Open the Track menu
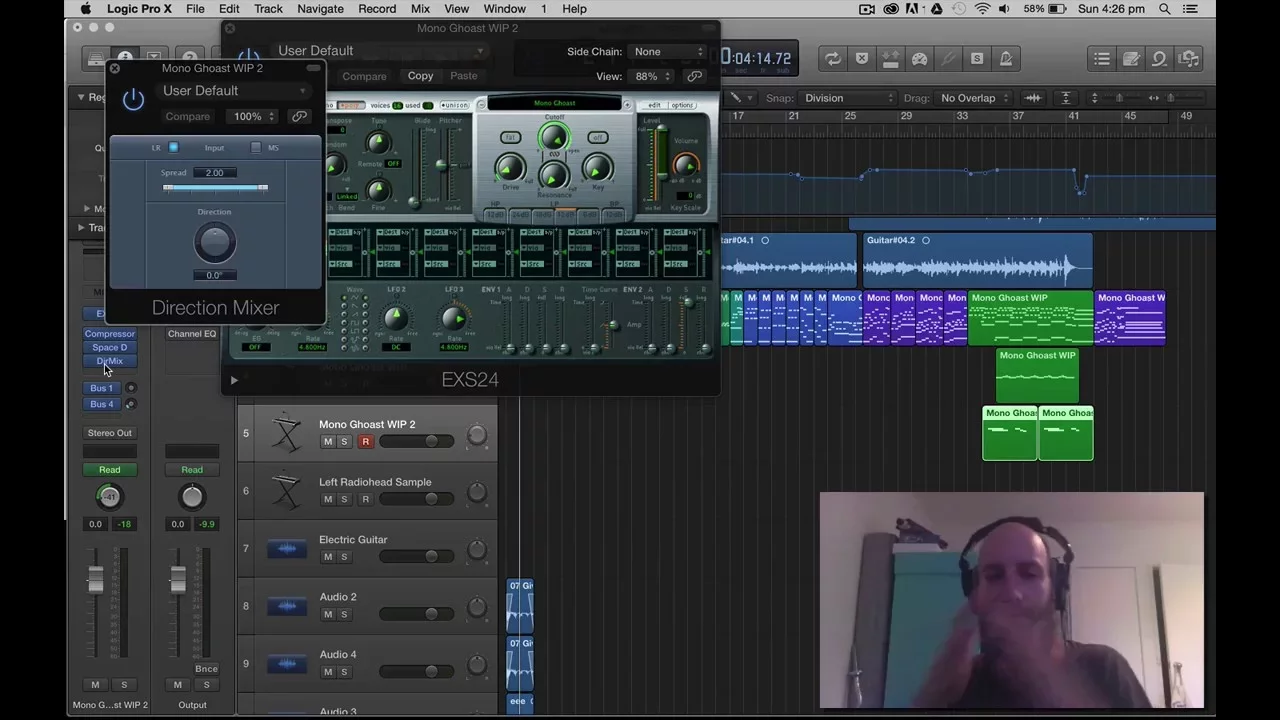Image resolution: width=1280 pixels, height=720 pixels. point(268,9)
